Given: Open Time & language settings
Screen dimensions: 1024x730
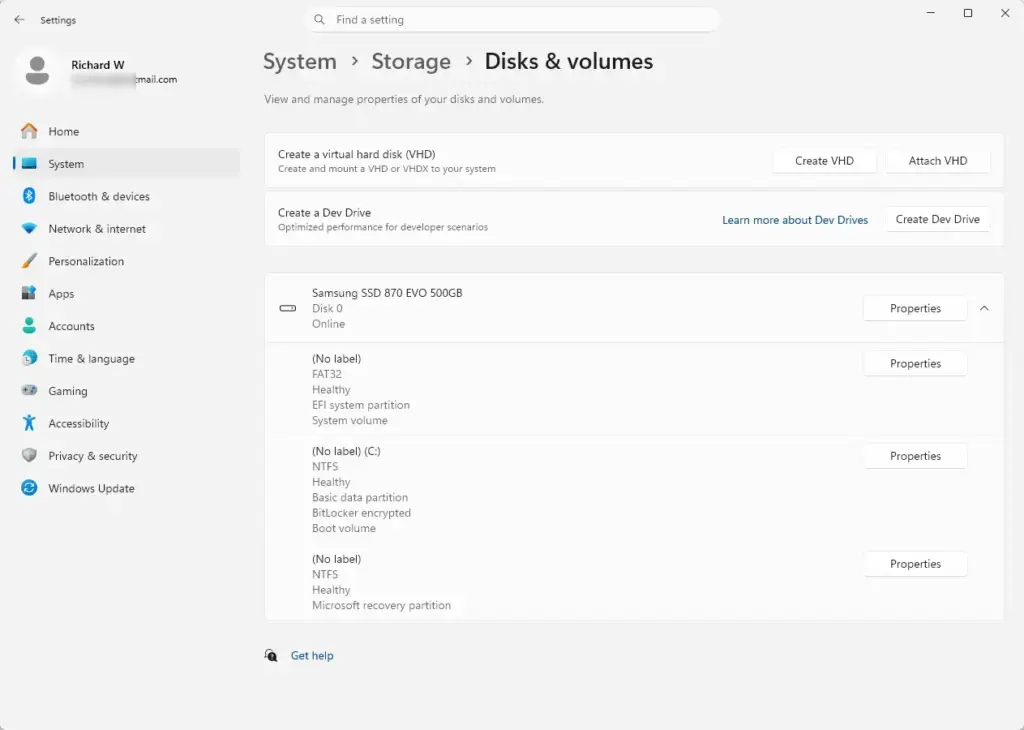Looking at the screenshot, I should click(126, 358).
